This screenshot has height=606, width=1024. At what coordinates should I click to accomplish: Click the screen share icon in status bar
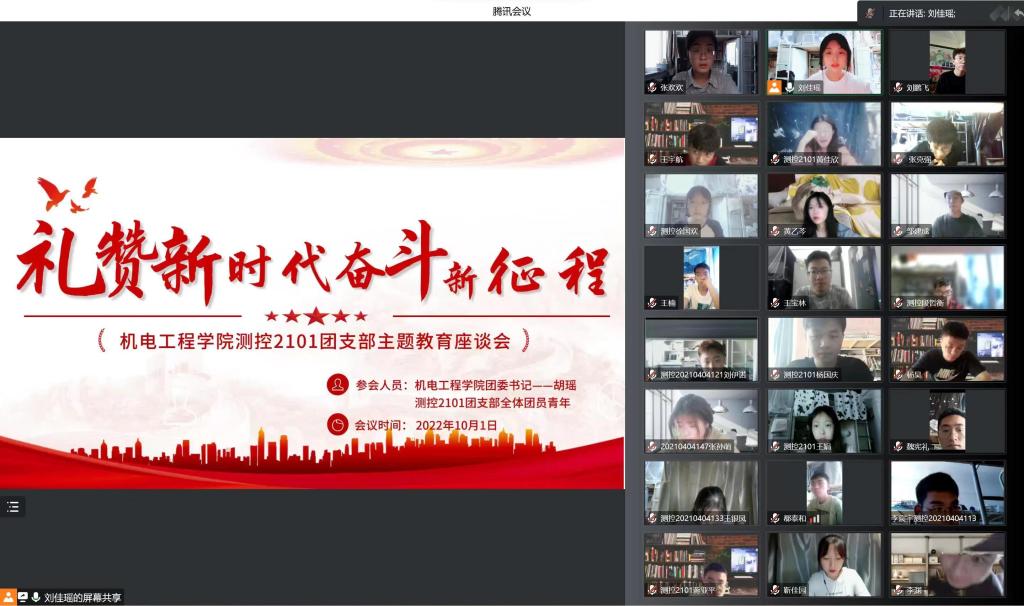[22, 597]
